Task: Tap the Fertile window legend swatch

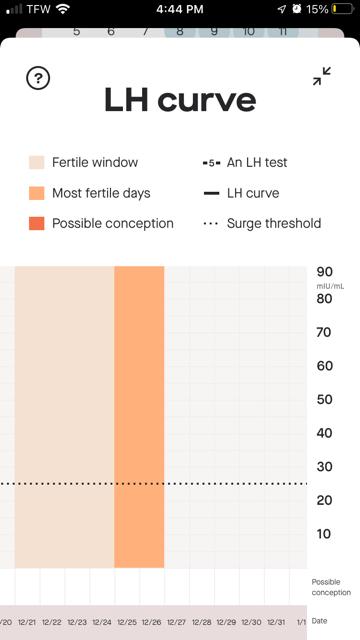Action: click(x=36, y=162)
